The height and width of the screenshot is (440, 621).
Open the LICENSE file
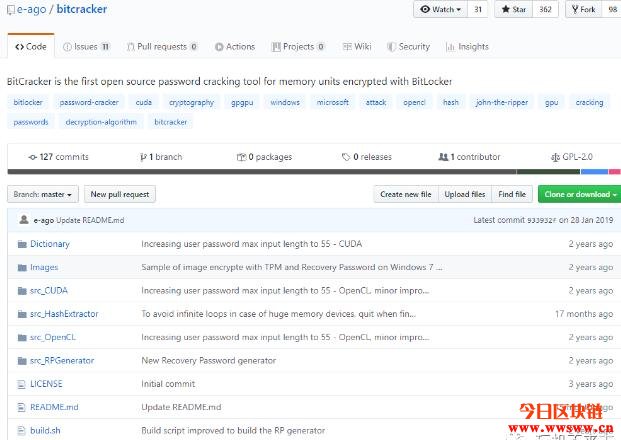tap(46, 384)
